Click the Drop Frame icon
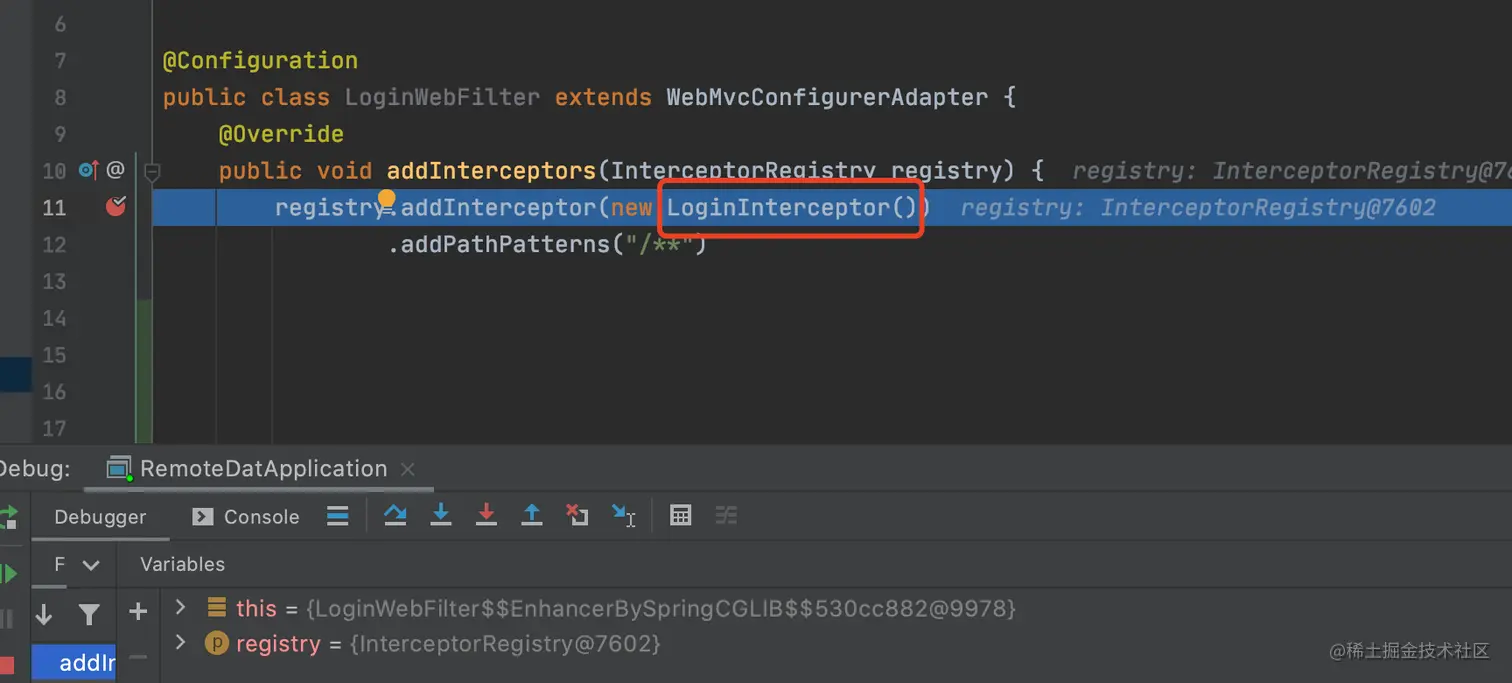This screenshot has width=1512, height=683. tap(577, 516)
